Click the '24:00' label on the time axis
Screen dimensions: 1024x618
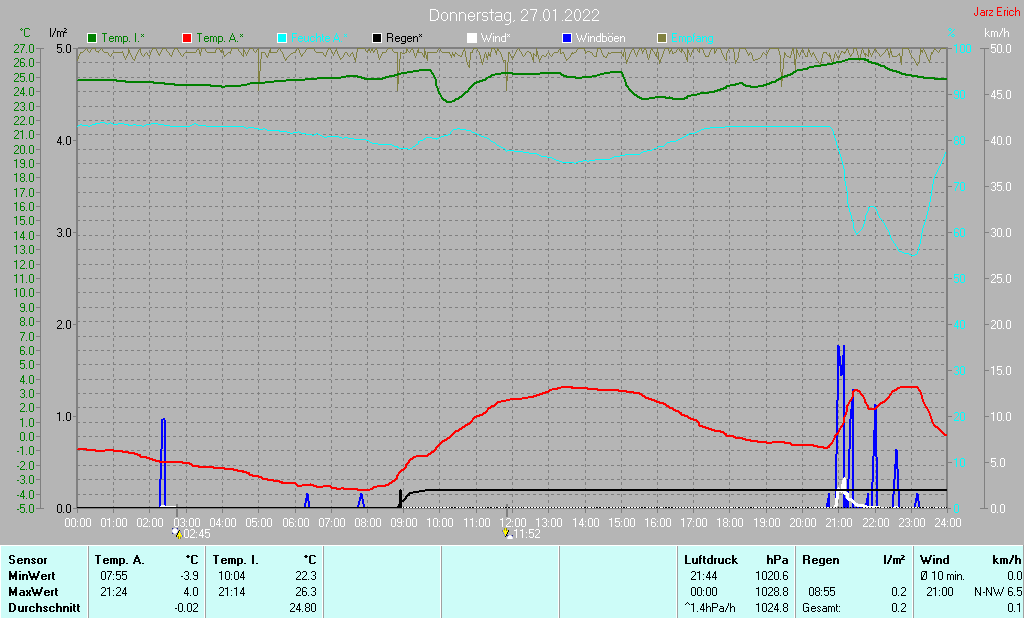click(948, 523)
